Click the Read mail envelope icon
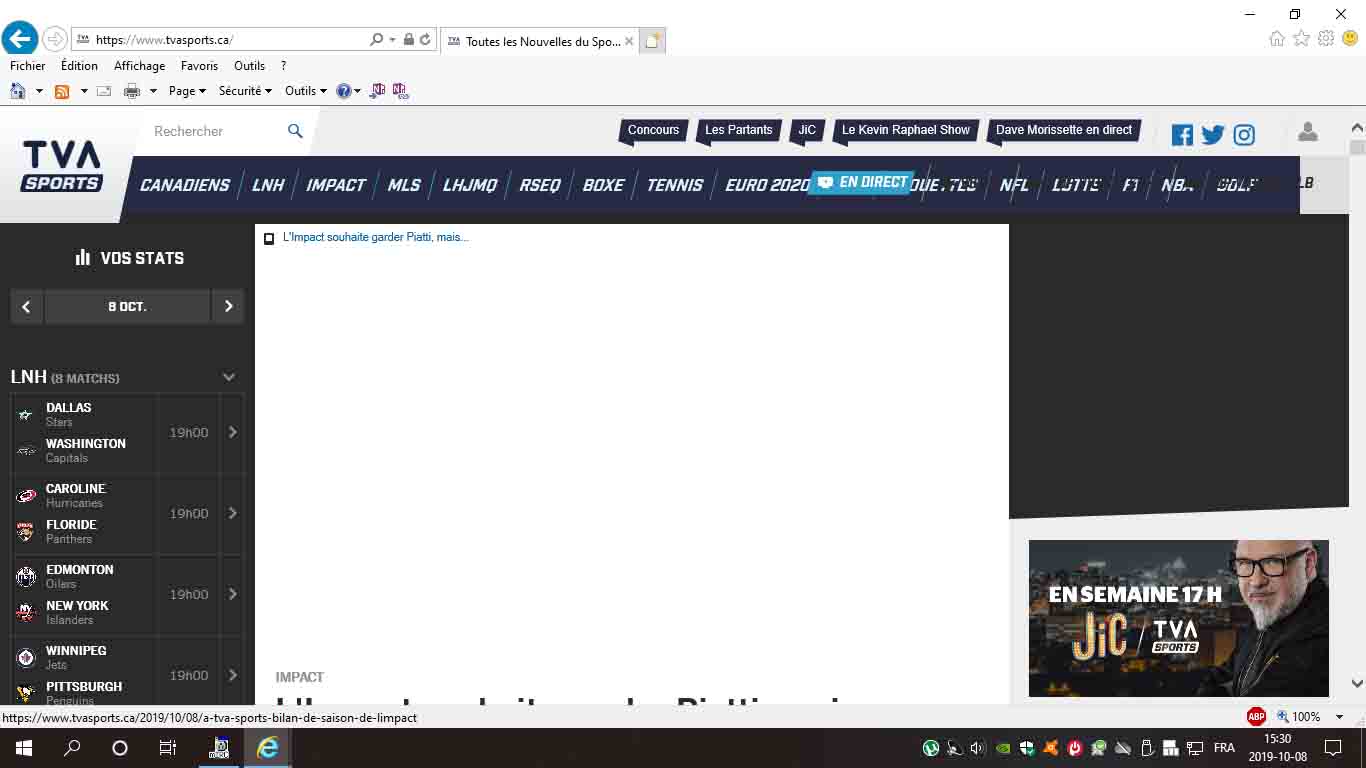Screen dimensions: 1366x768 click(104, 91)
